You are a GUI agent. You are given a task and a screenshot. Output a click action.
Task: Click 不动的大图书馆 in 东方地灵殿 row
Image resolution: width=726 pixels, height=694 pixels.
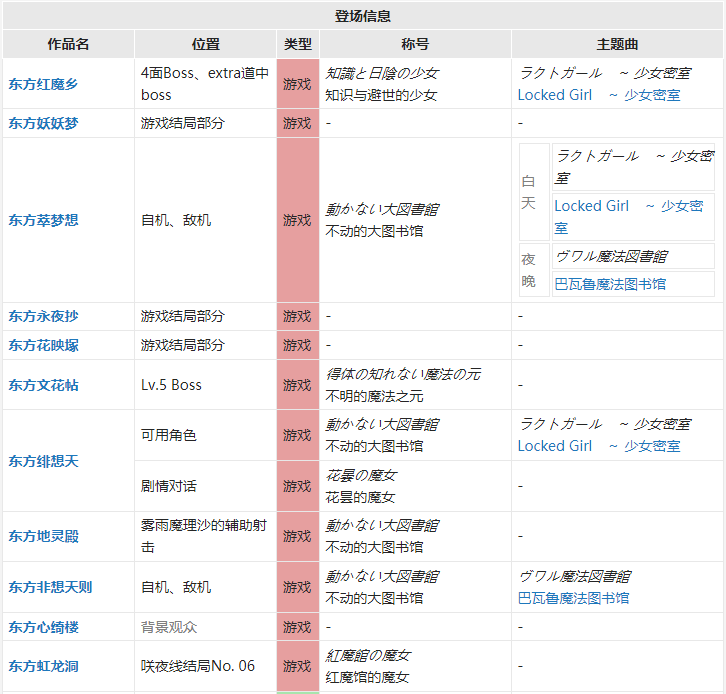click(x=374, y=548)
